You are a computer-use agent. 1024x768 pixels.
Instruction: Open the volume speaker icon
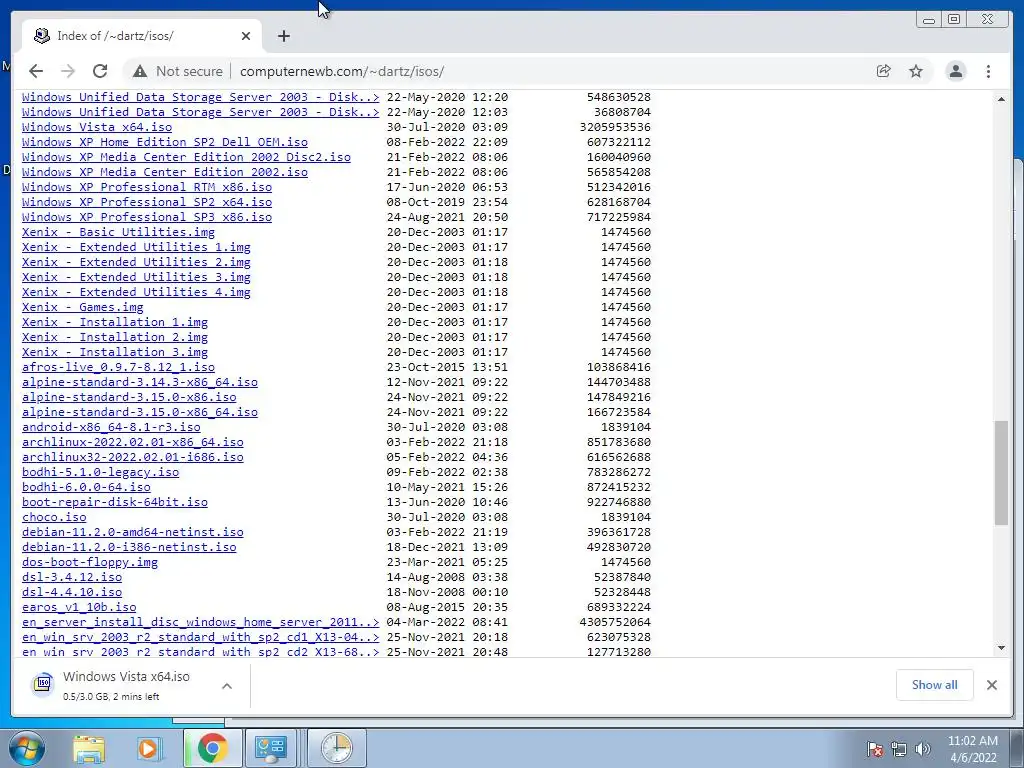tap(922, 748)
